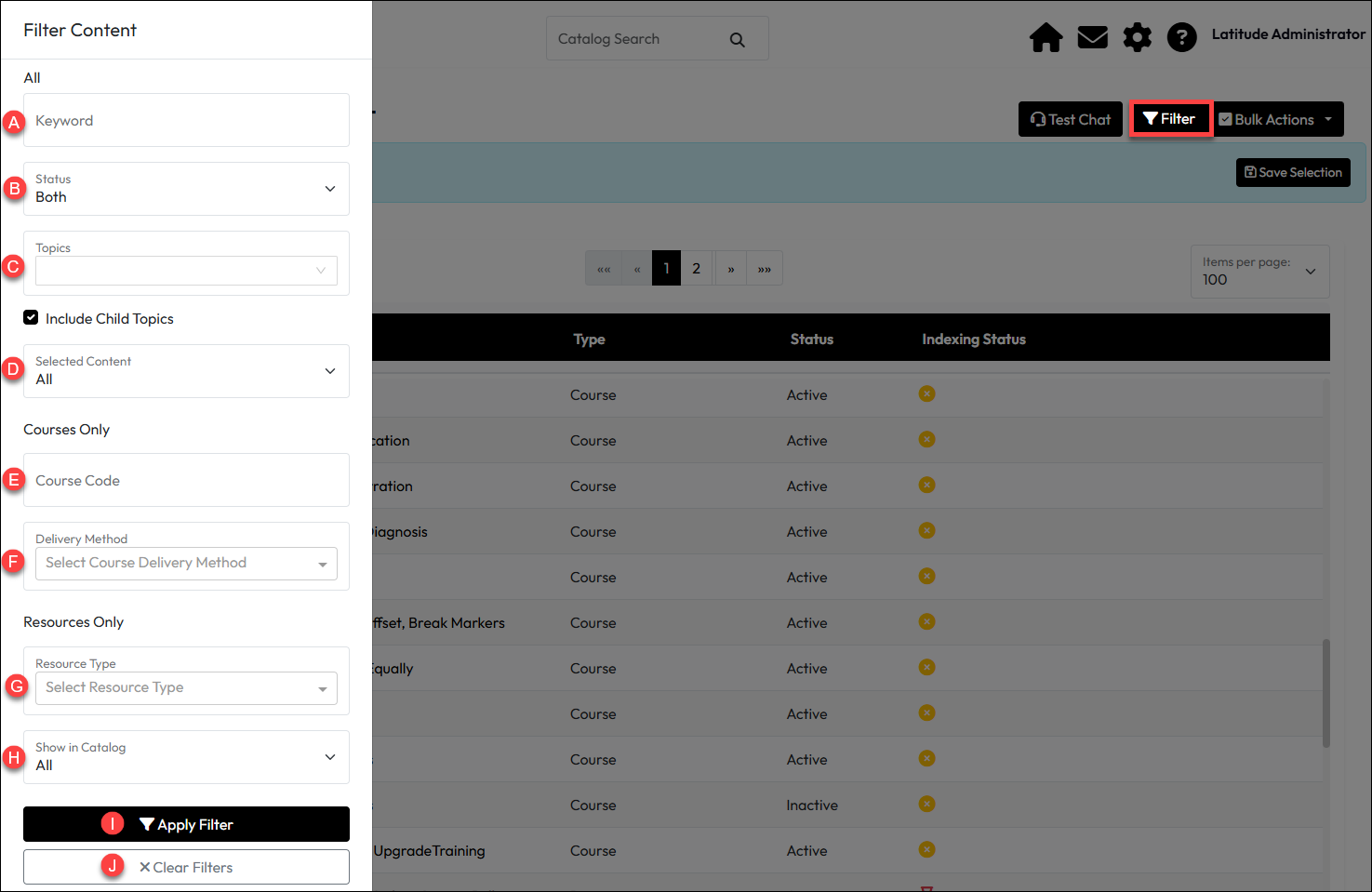The width and height of the screenshot is (1372, 892).
Task: Click the Keyword input field
Action: click(186, 121)
